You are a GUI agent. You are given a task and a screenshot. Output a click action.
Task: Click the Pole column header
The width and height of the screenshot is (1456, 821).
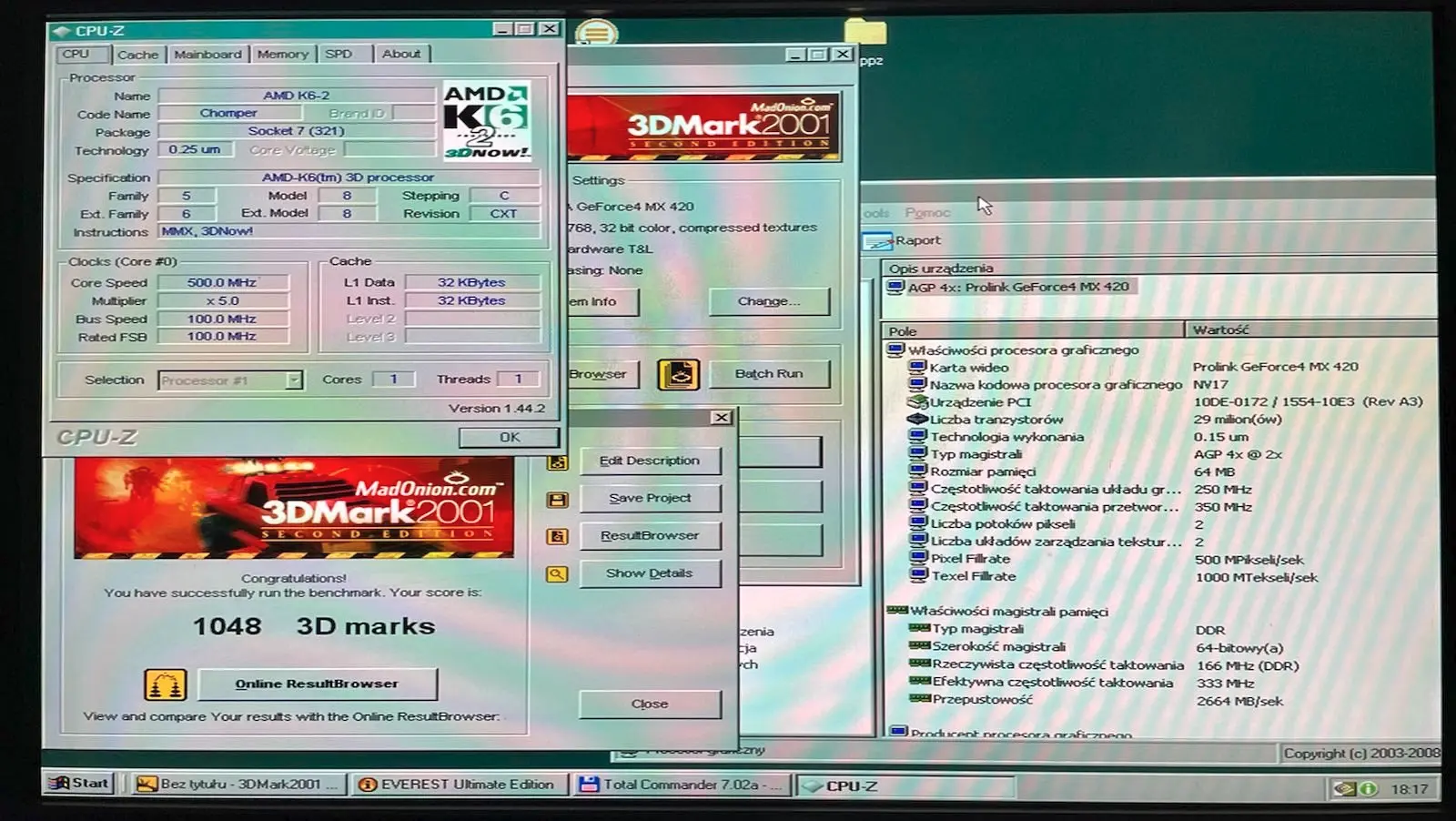[x=1034, y=331]
